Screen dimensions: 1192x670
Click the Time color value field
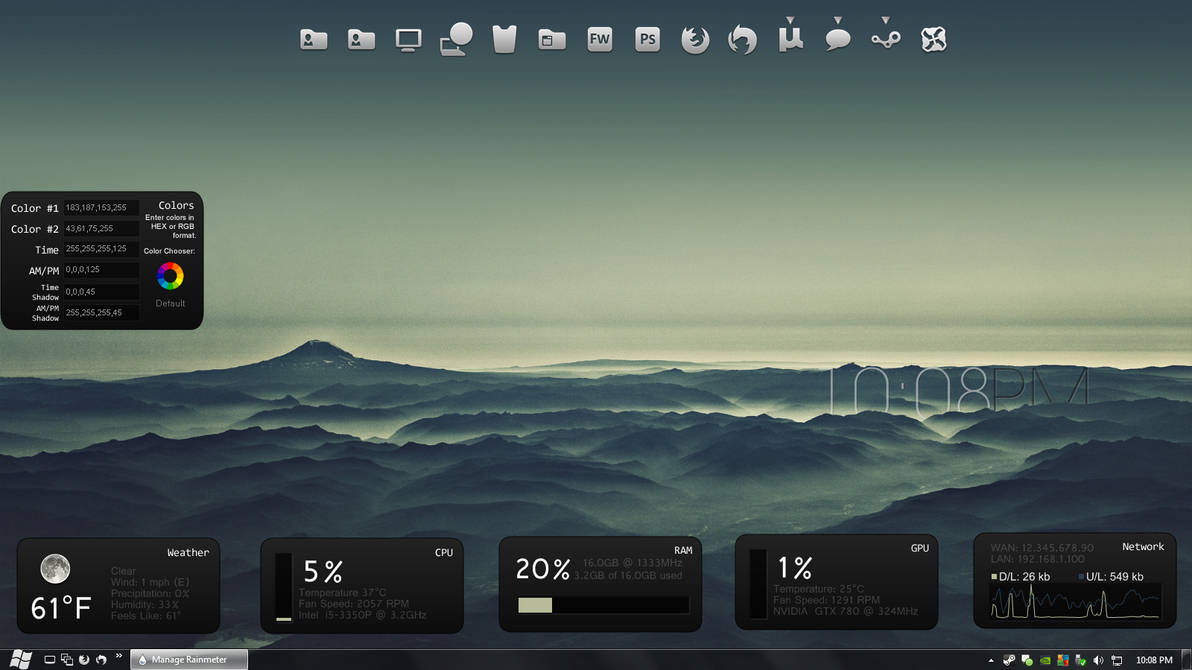tap(100, 249)
